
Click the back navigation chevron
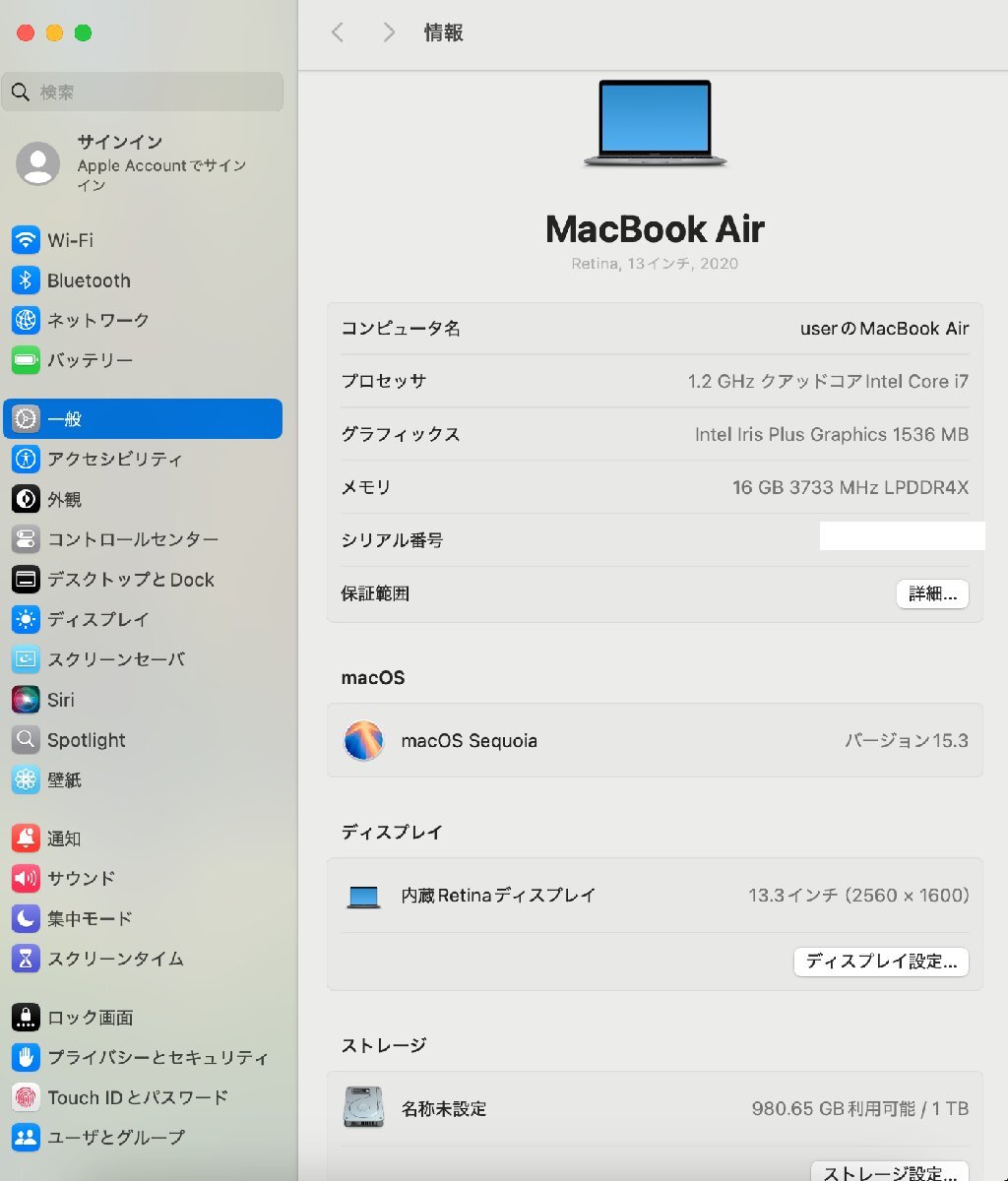click(x=338, y=32)
